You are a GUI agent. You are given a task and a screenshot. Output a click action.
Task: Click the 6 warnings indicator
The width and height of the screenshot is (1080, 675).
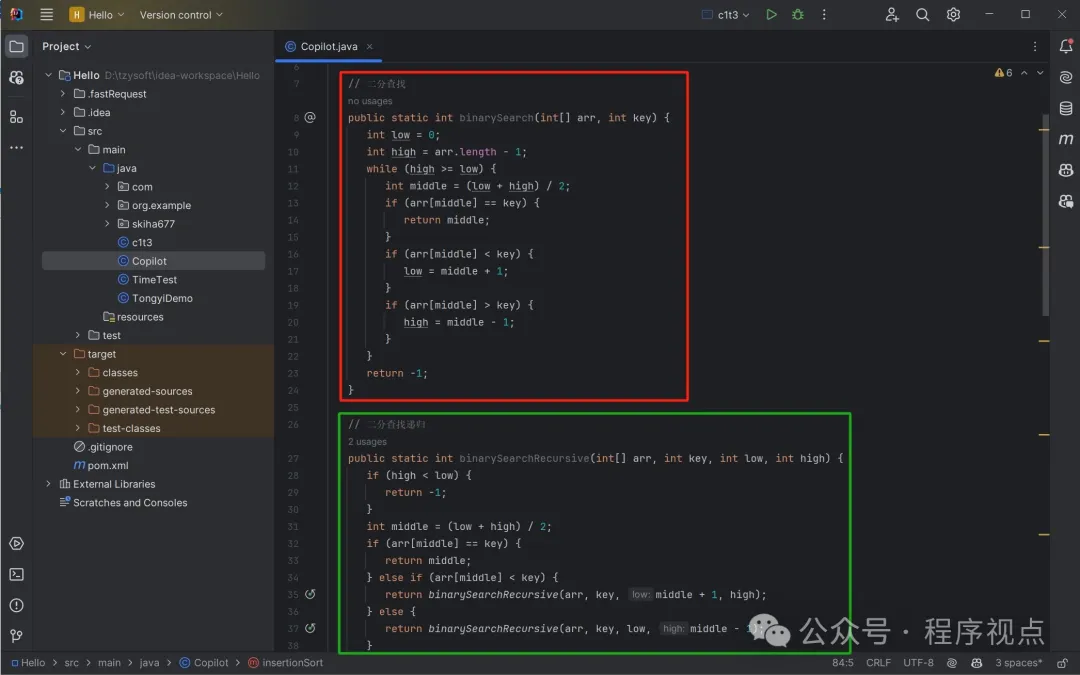(x=1004, y=72)
